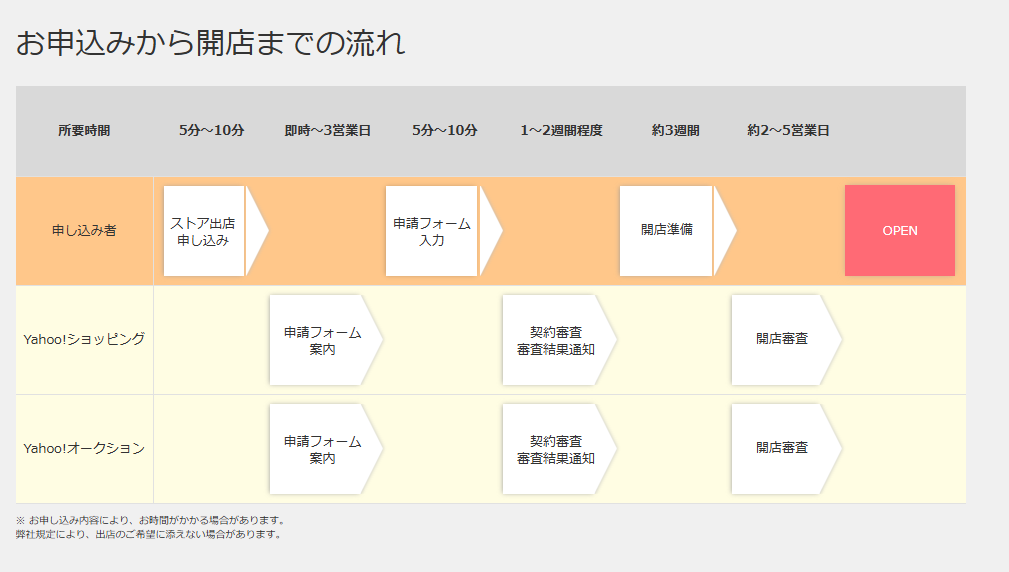Click the 1～2週間程度 duration

pyautogui.click(x=561, y=131)
